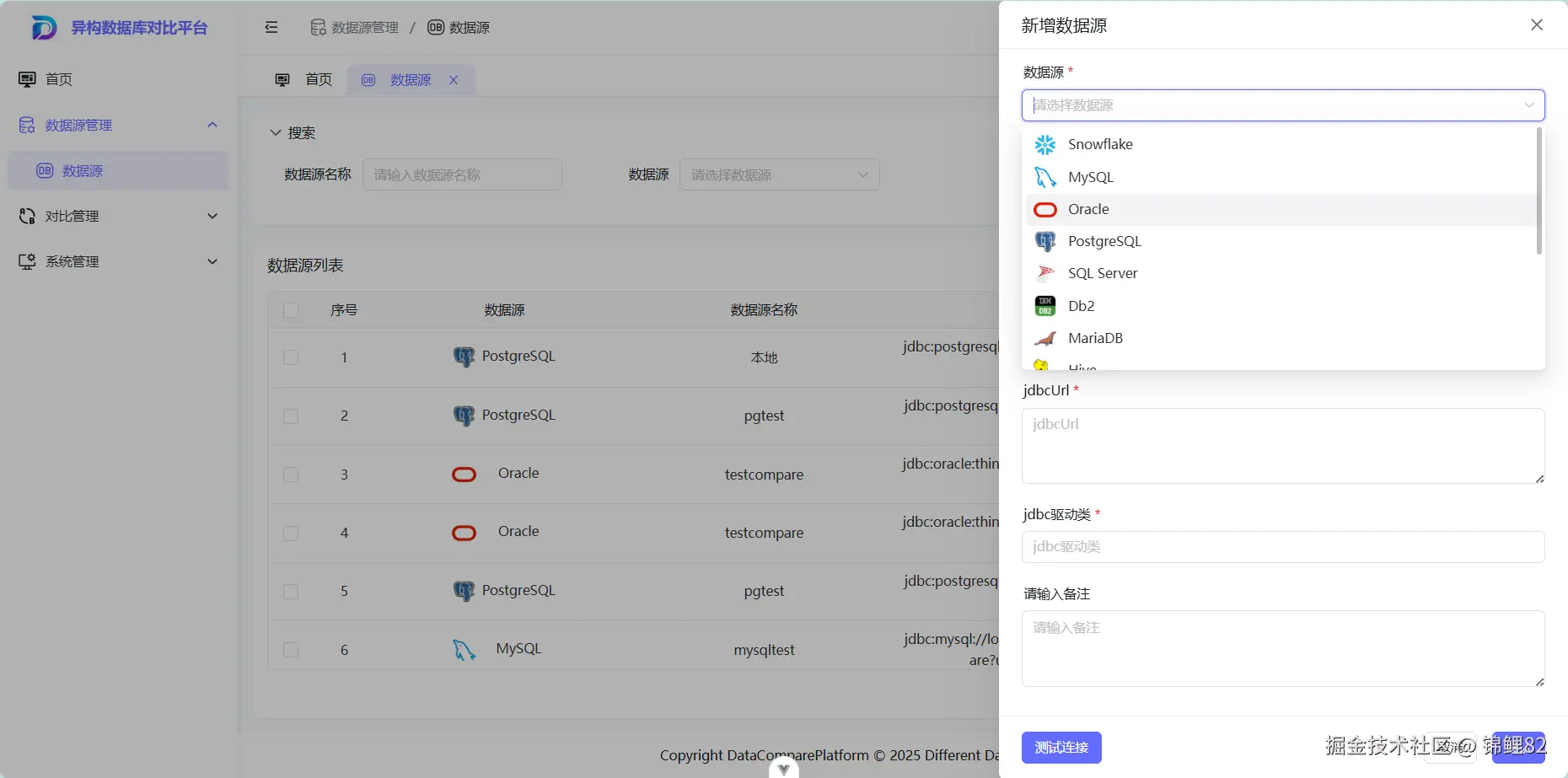Click the 数据源管理 breadcrumb link

[365, 28]
